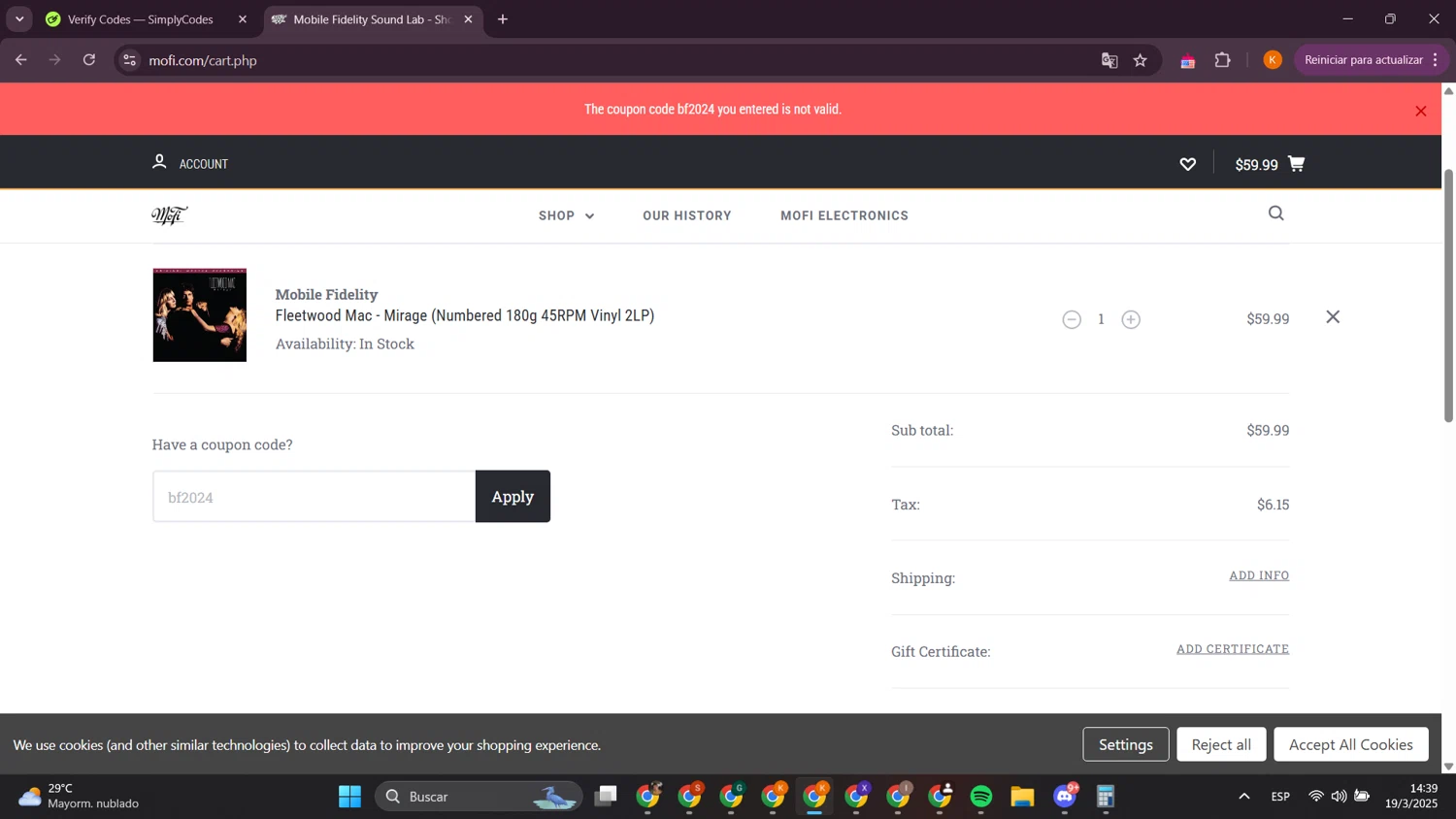
Task: Open volume control speaker icon
Action: coord(1339,797)
